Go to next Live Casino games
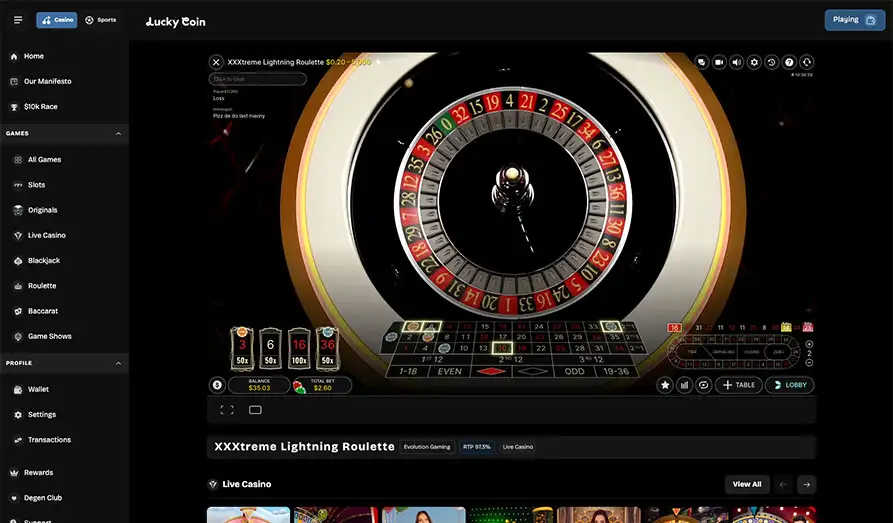The image size is (893, 523). (x=806, y=485)
